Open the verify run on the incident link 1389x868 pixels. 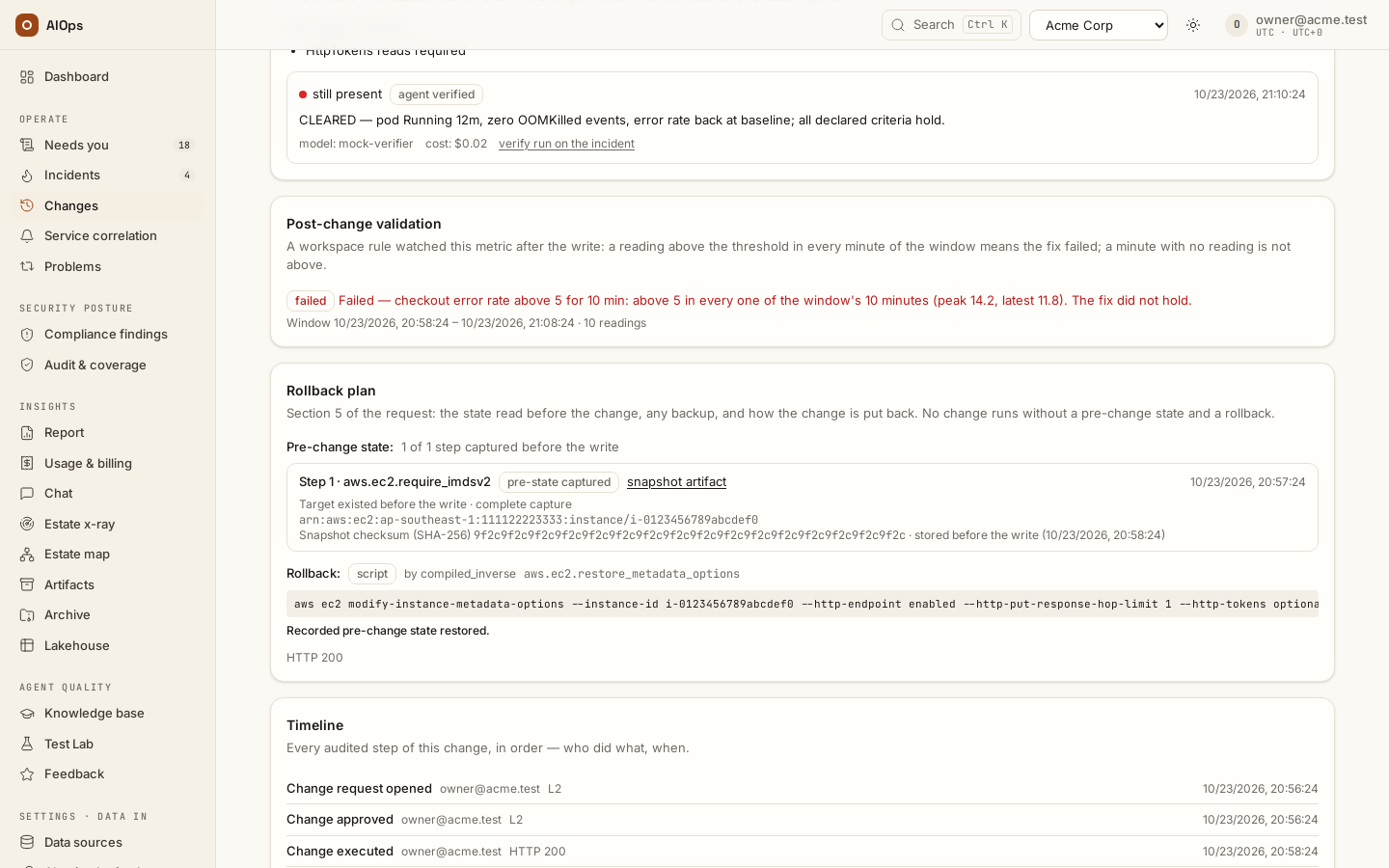[x=566, y=144]
